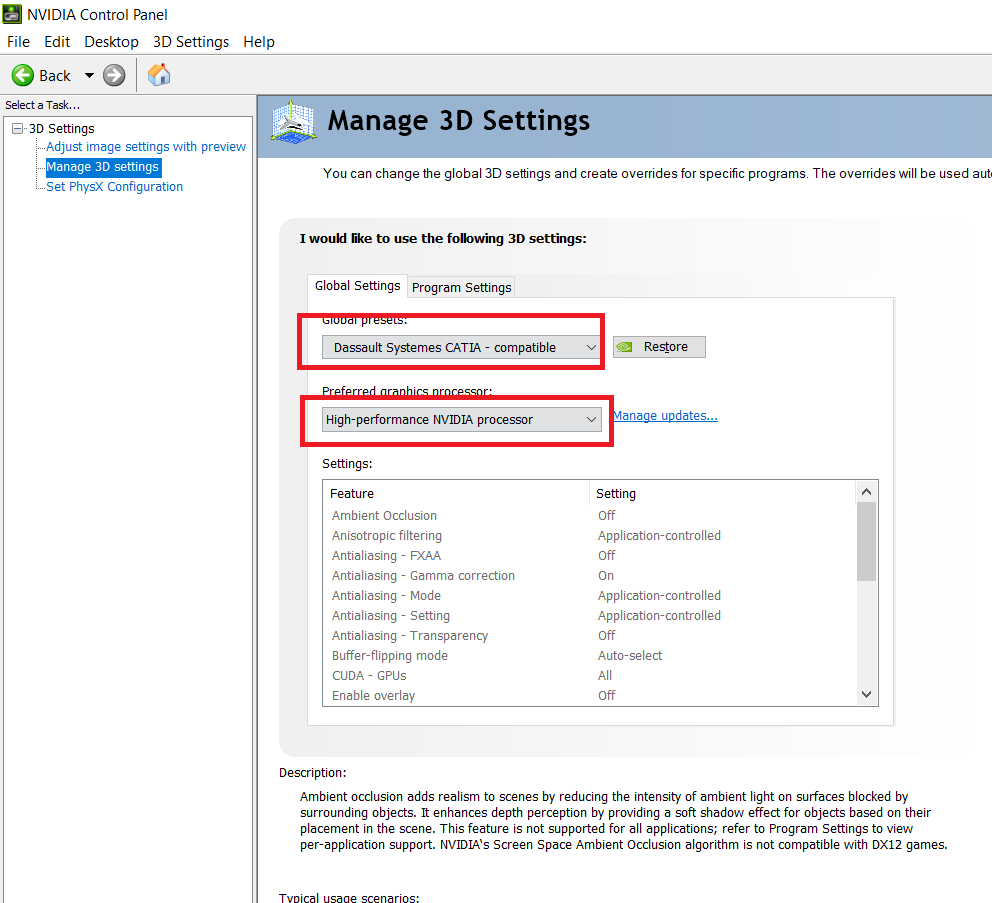The width and height of the screenshot is (992, 903).
Task: Select the Ambient Occlusion feature row
Action: [x=590, y=516]
